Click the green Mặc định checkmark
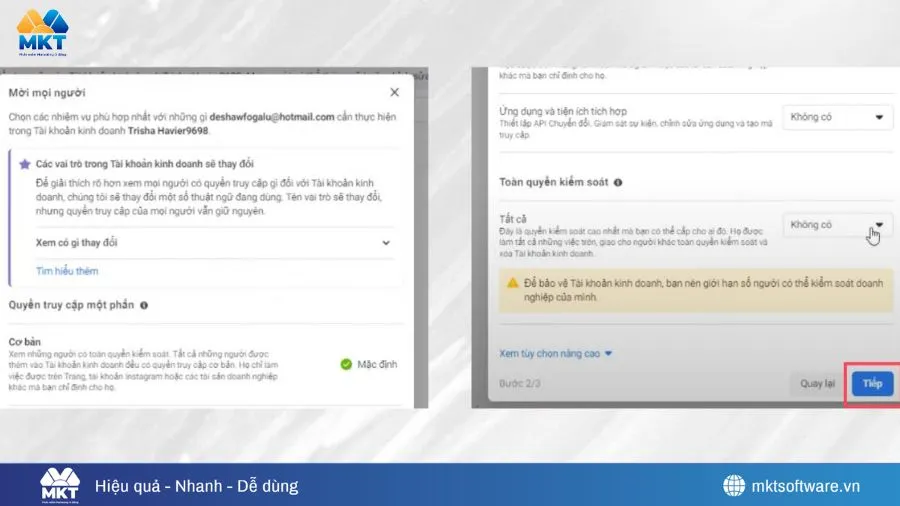This screenshot has height=506, width=900. [x=346, y=364]
